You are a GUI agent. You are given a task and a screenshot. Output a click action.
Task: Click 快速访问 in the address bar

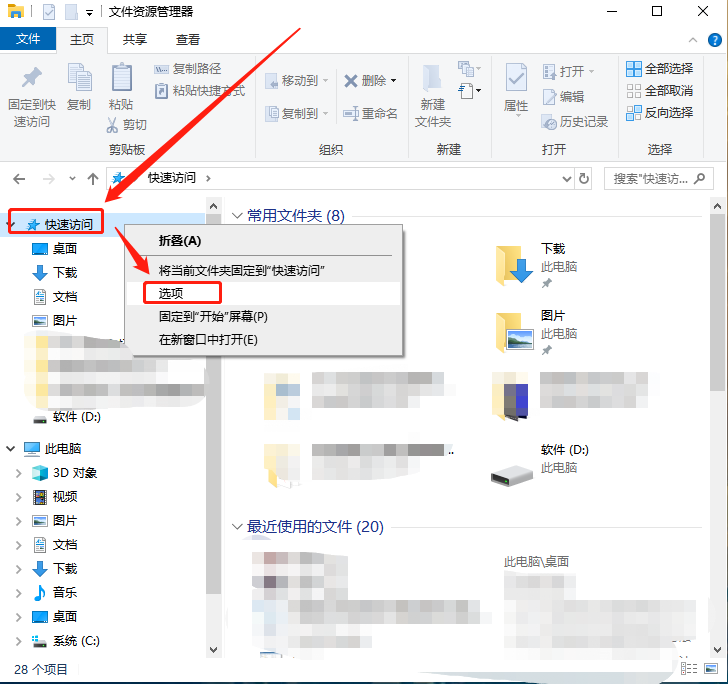pos(172,178)
